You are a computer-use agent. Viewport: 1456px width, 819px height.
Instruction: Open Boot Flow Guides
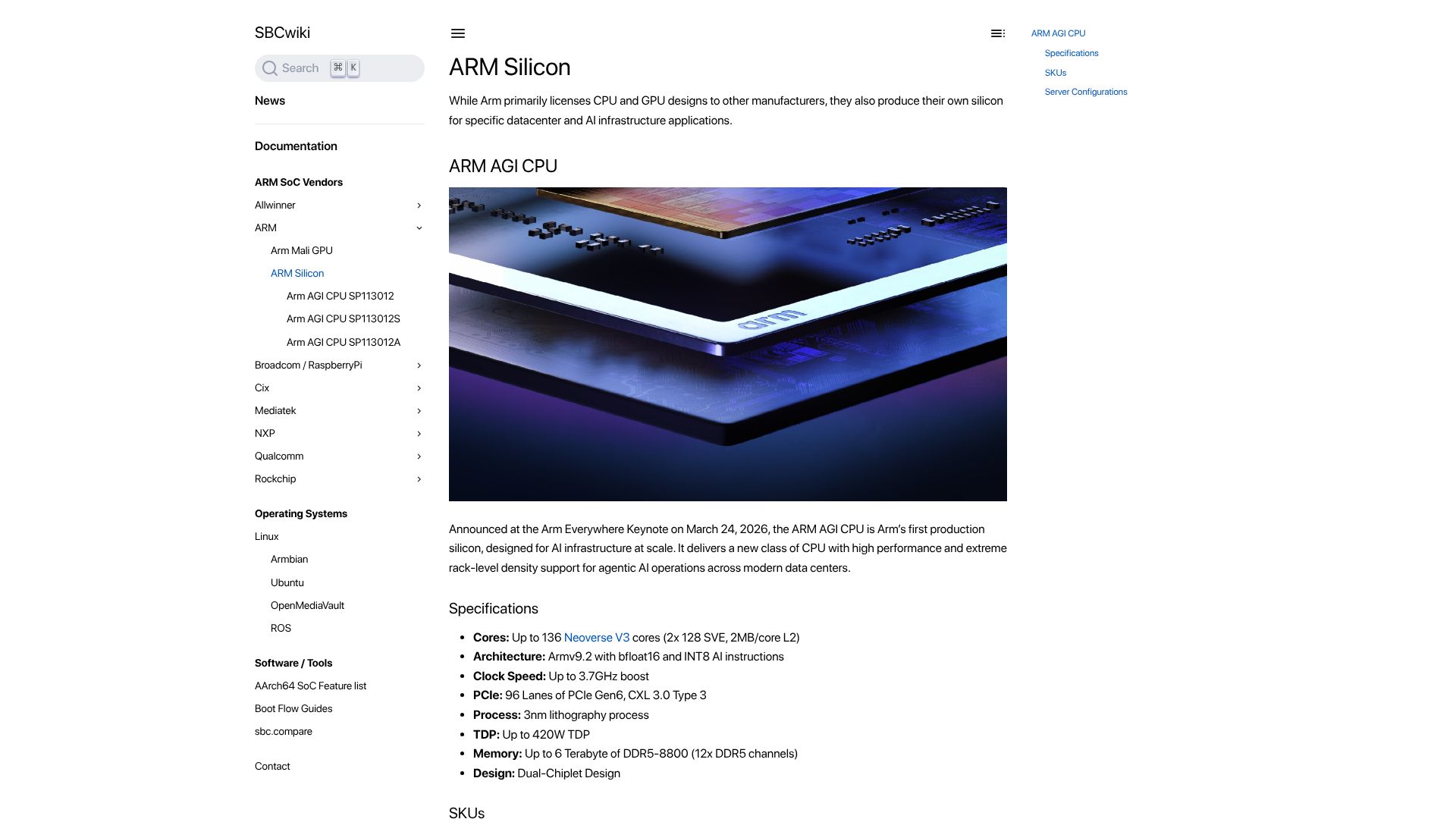click(x=293, y=709)
